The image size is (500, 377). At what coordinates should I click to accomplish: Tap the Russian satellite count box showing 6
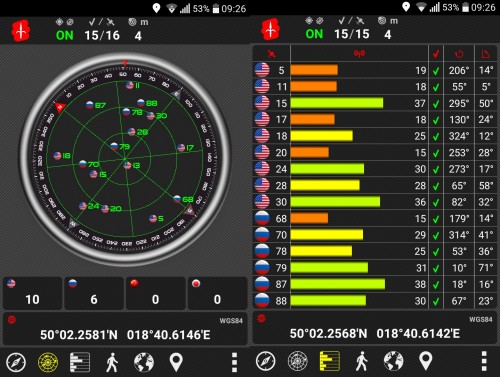pos(94,293)
